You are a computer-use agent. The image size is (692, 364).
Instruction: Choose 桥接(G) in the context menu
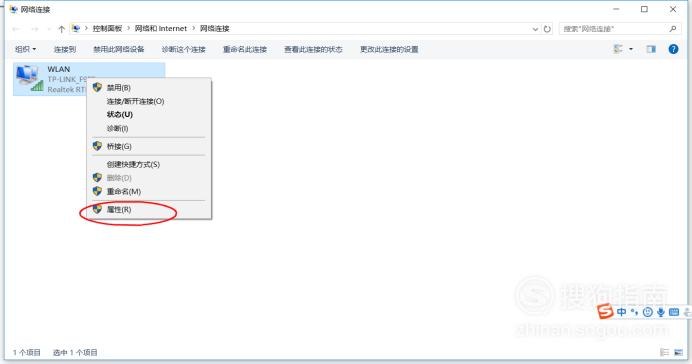pos(149,146)
